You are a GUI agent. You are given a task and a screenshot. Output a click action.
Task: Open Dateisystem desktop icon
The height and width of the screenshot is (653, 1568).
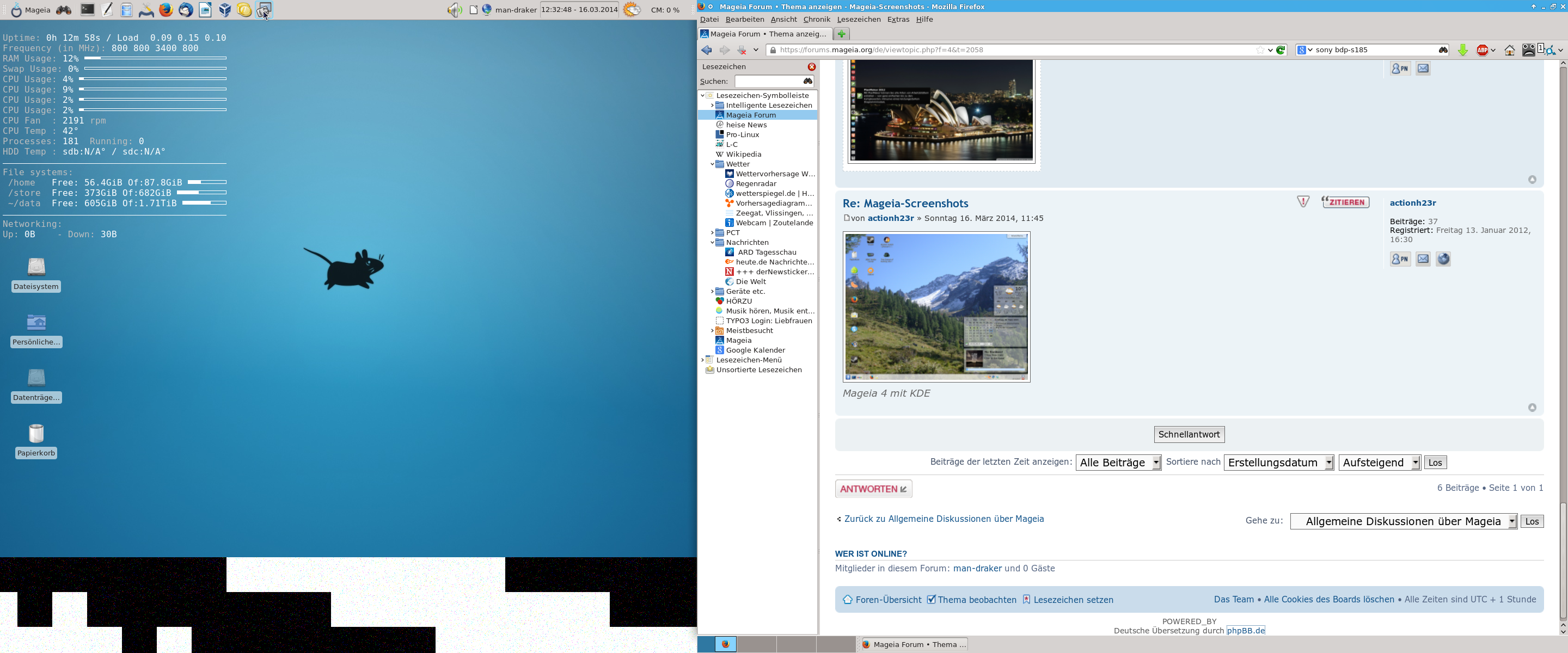[x=36, y=274]
